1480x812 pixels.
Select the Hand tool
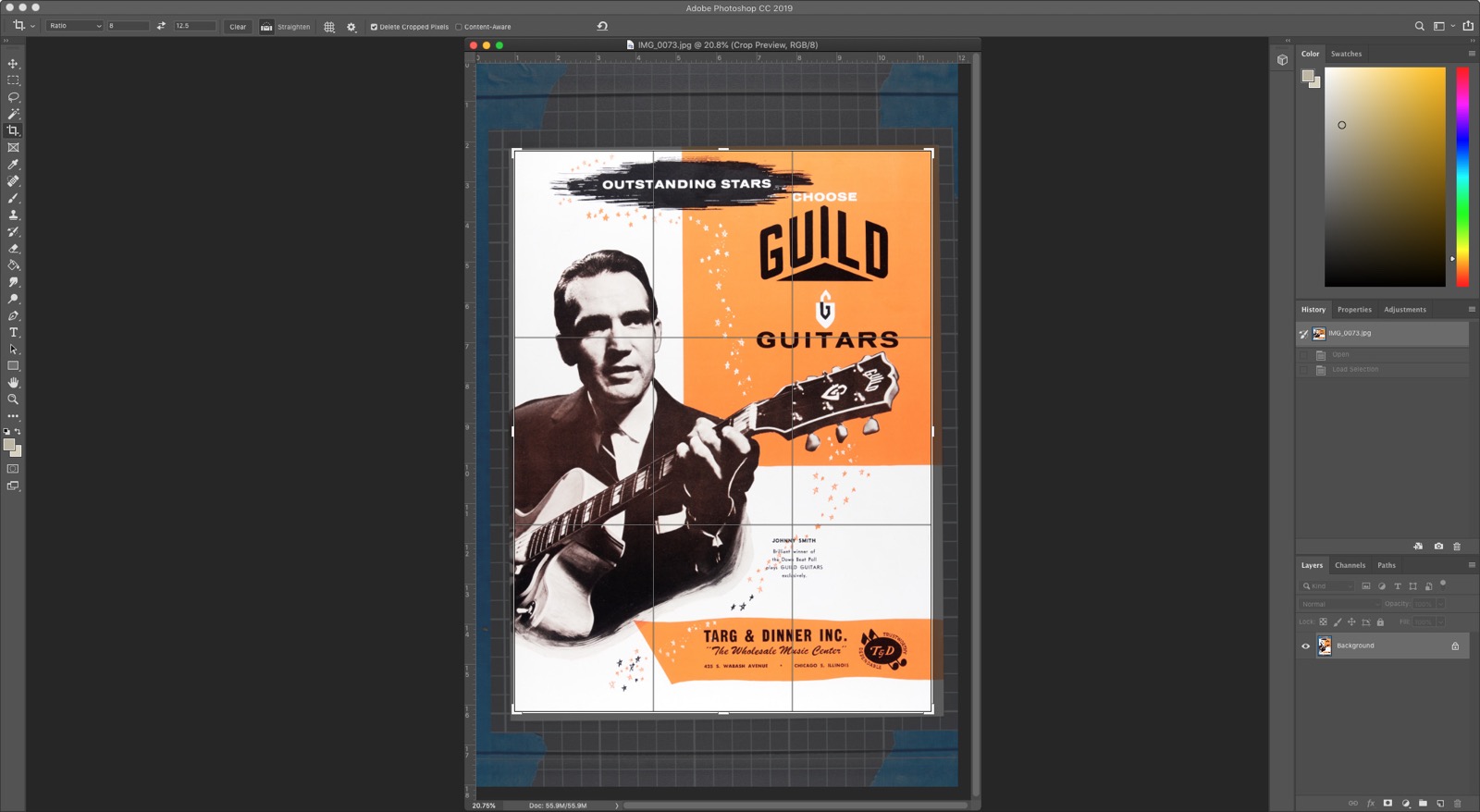[x=13, y=383]
